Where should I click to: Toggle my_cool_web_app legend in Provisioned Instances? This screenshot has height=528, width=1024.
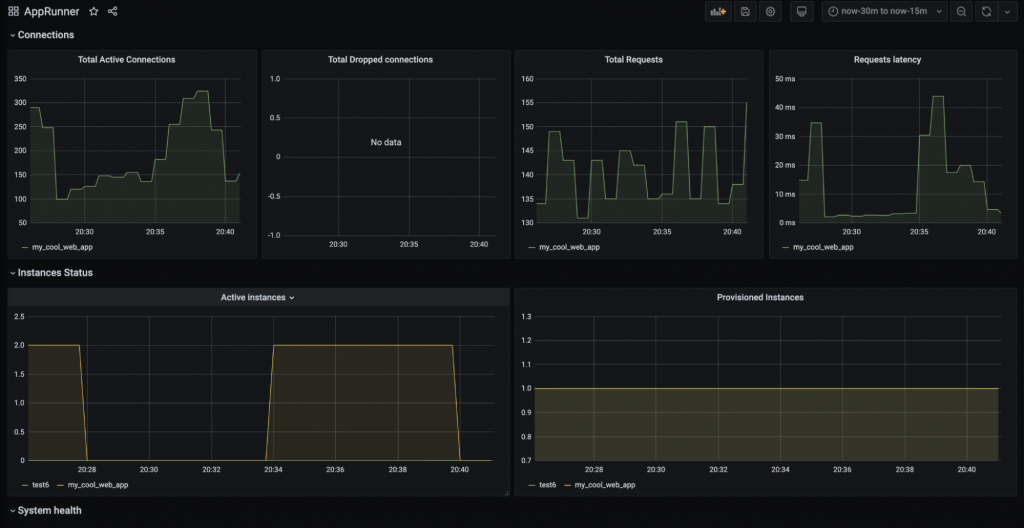point(605,485)
